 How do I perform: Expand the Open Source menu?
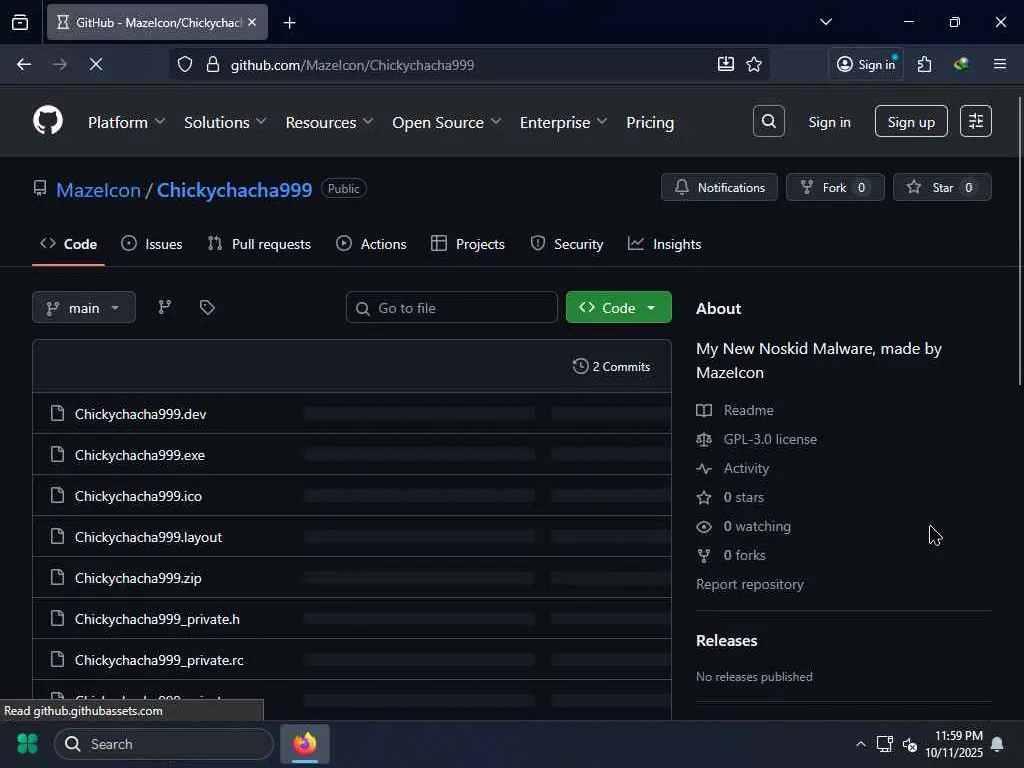point(447,122)
